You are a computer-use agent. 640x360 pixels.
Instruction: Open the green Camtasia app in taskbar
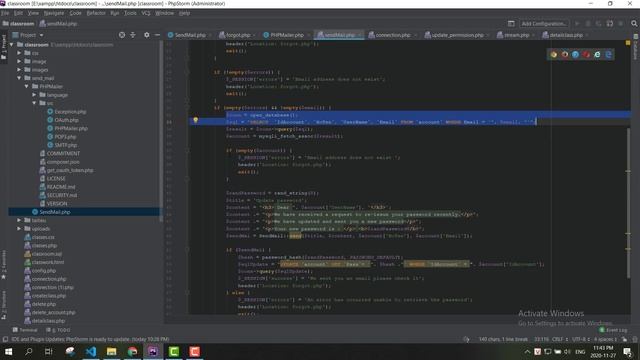click(174, 351)
